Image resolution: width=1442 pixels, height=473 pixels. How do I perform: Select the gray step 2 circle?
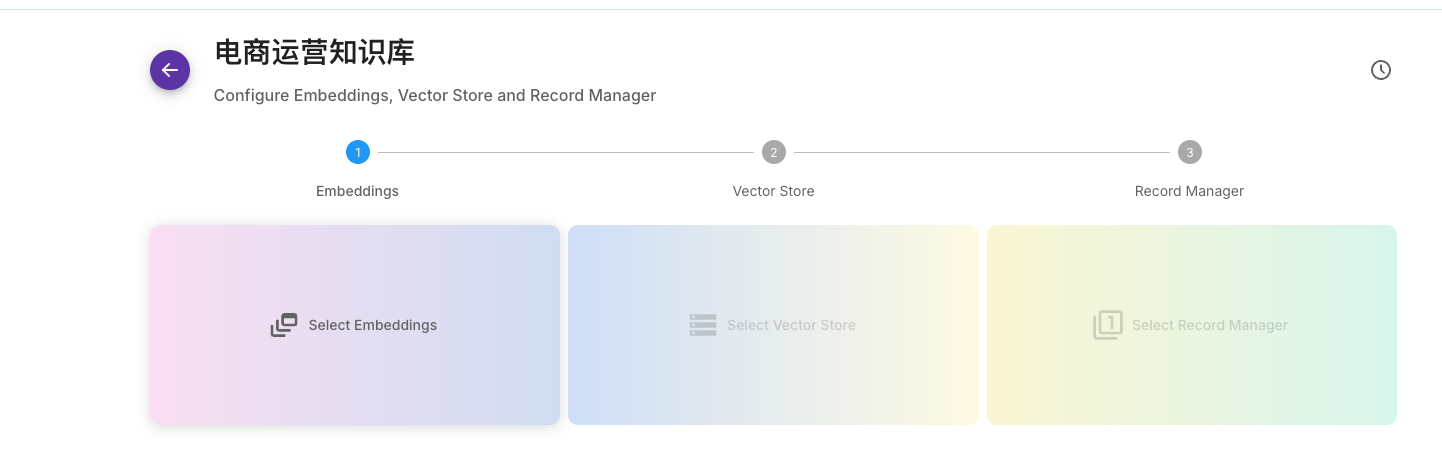773,152
